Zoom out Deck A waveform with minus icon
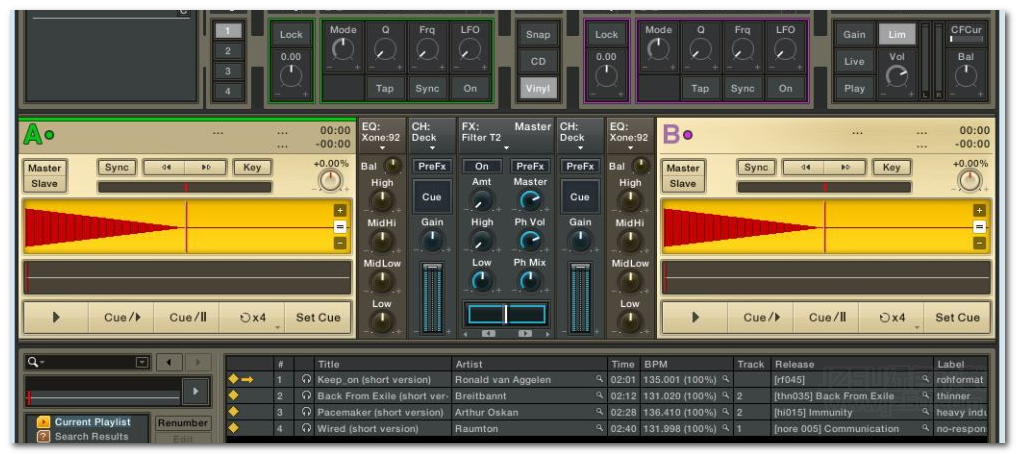Image resolution: width=1016 pixels, height=454 pixels. (340, 243)
